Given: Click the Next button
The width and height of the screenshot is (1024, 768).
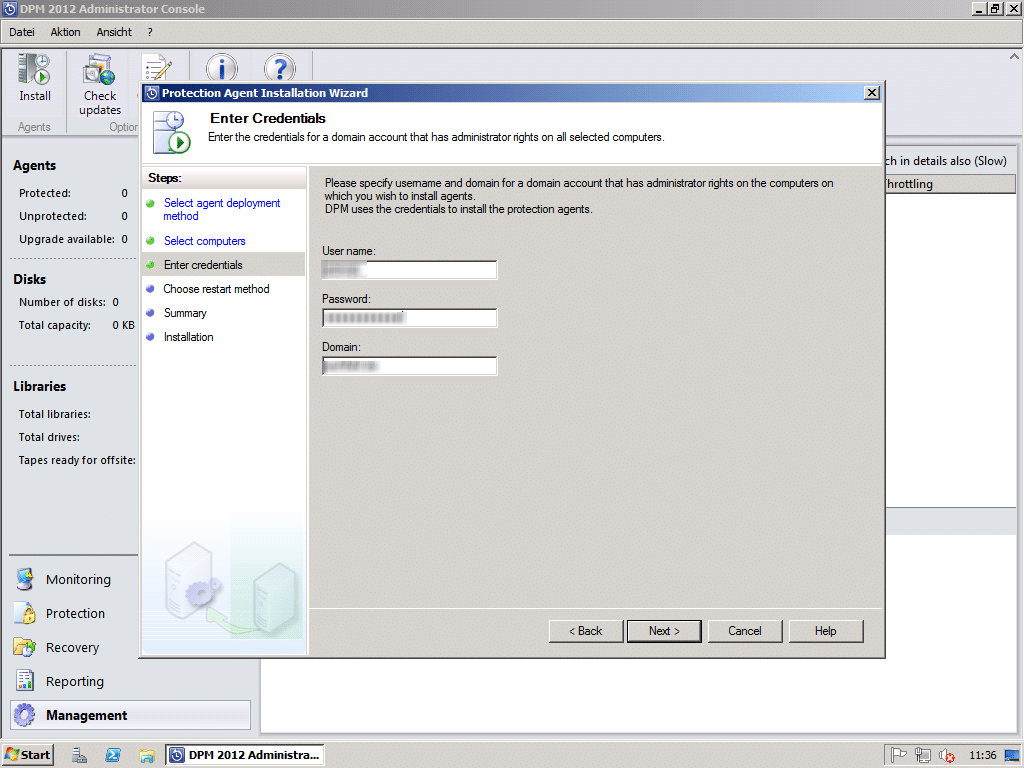Looking at the screenshot, I should [664, 631].
